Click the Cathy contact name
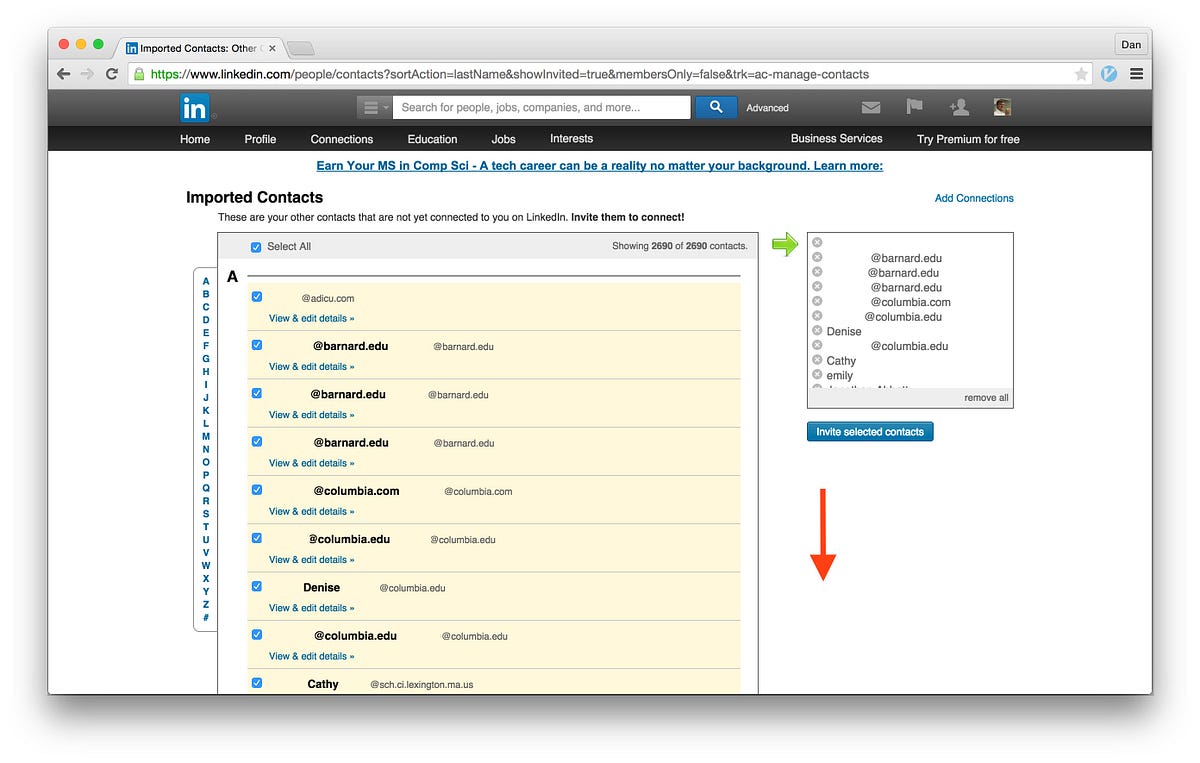 (323, 684)
